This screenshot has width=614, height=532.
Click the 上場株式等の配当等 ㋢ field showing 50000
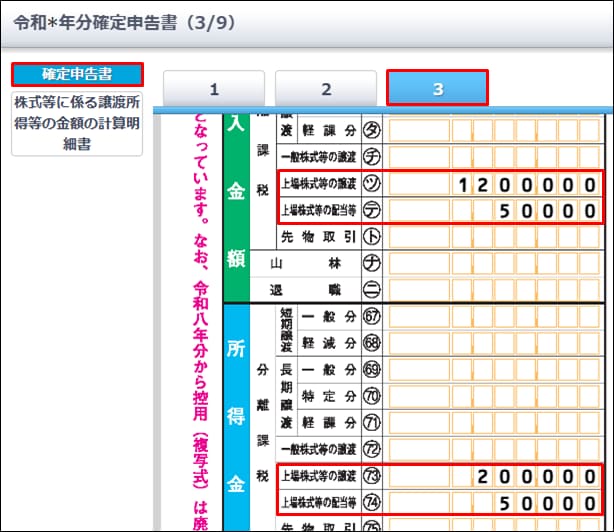coord(495,210)
